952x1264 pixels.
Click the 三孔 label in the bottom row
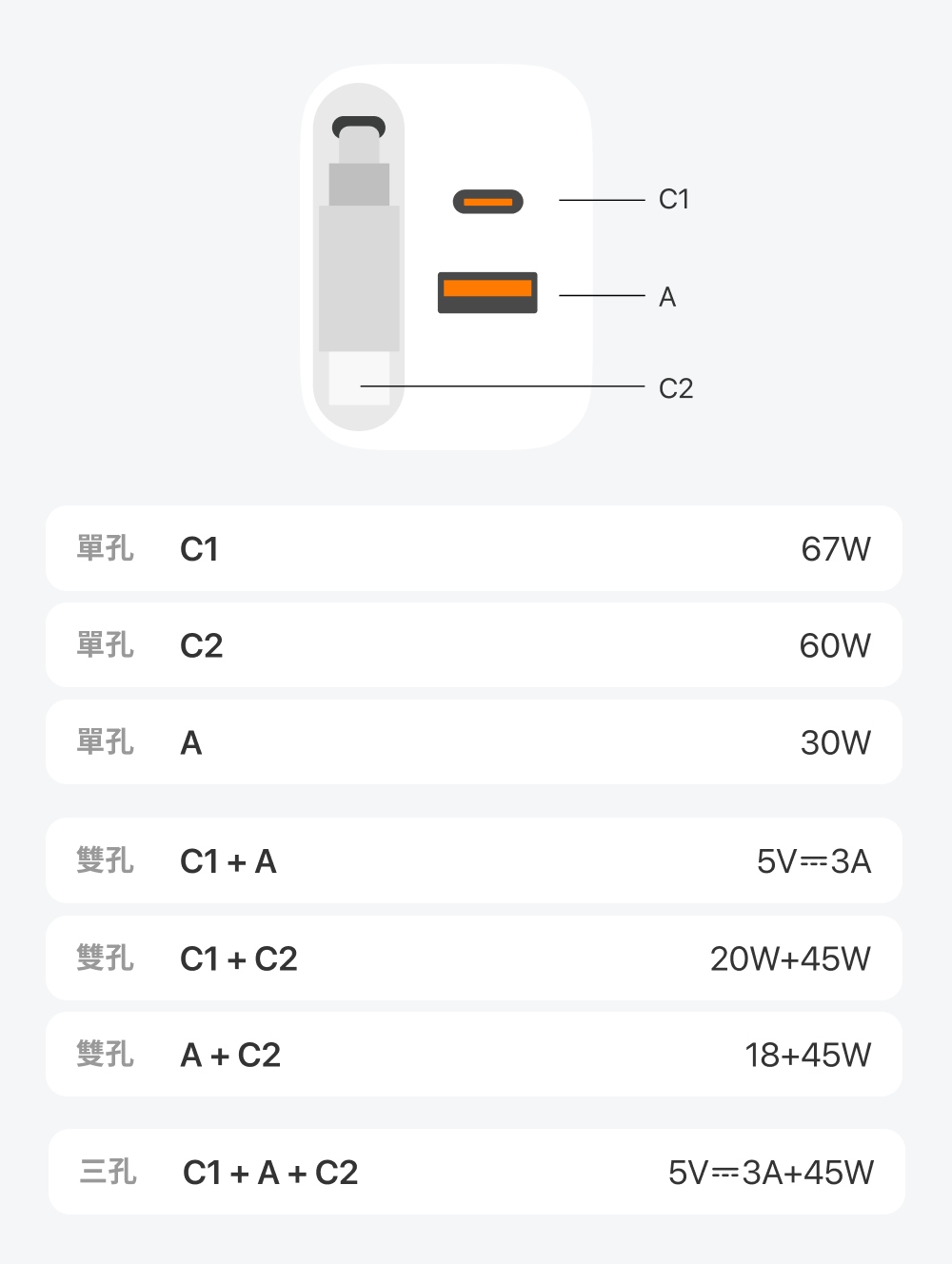[x=109, y=1172]
